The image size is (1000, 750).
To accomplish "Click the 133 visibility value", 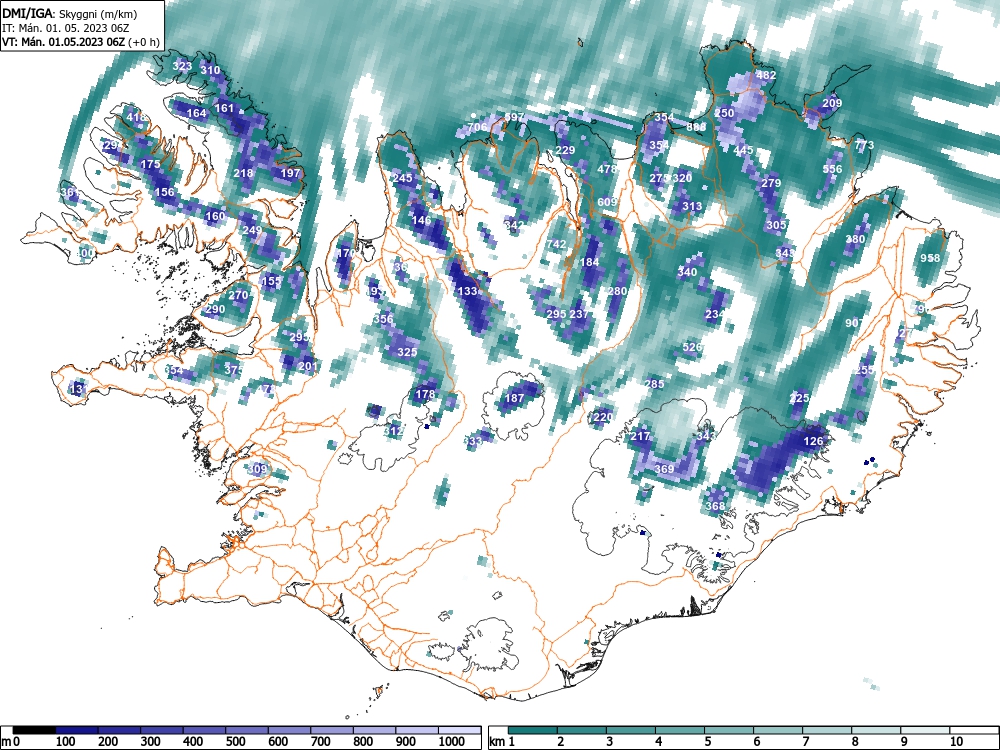I will [x=467, y=291].
